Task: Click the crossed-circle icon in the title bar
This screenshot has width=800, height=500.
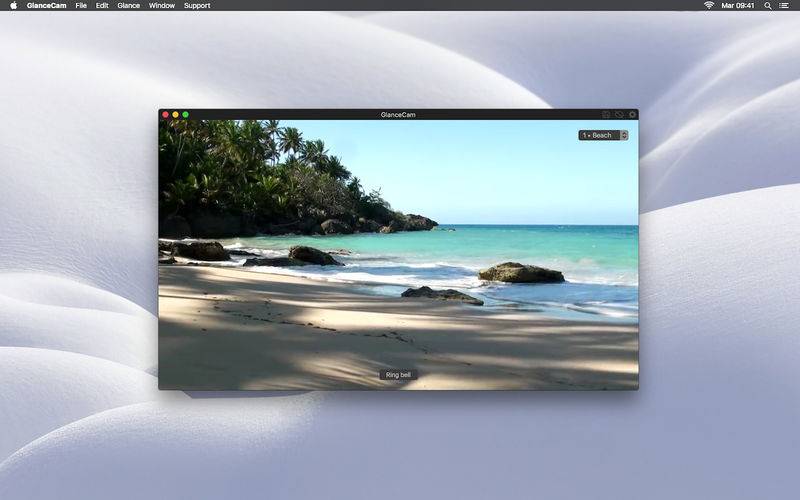Action: point(619,115)
